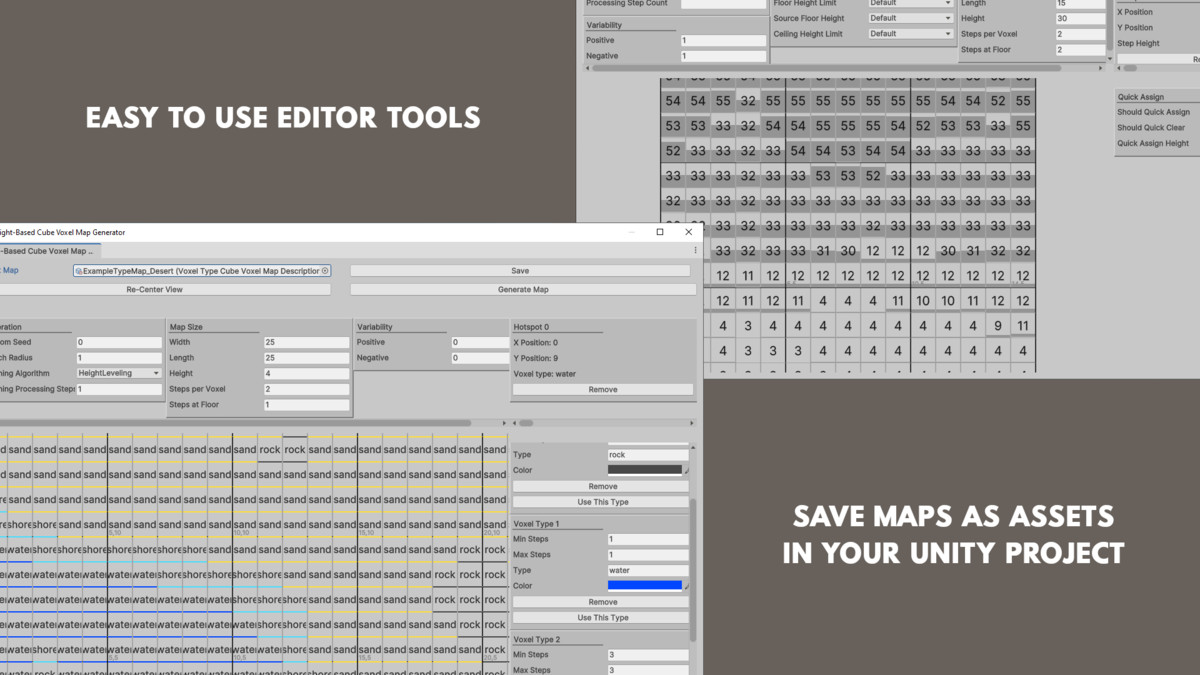The image size is (1200, 675).
Task: Click object picker circle in ExampleTypeMap_Desert field
Action: tap(325, 271)
